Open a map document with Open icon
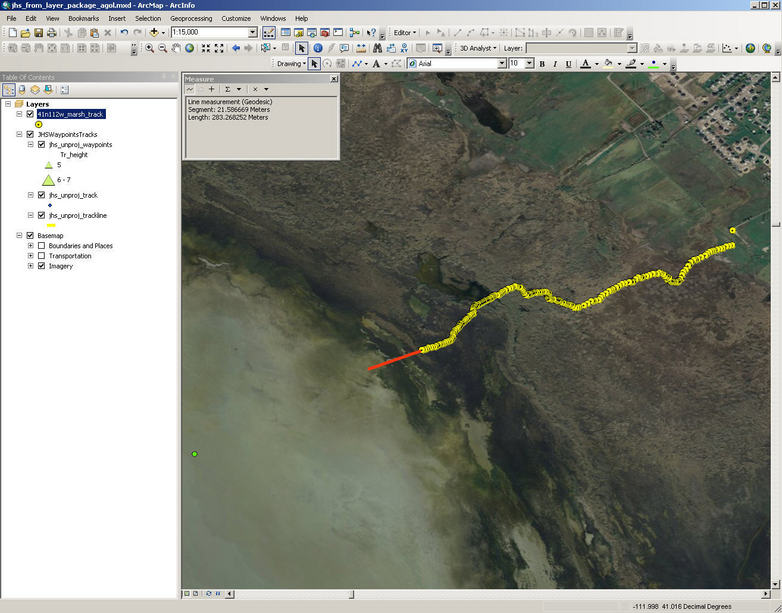Image resolution: width=782 pixels, height=613 pixels. pyautogui.click(x=25, y=33)
